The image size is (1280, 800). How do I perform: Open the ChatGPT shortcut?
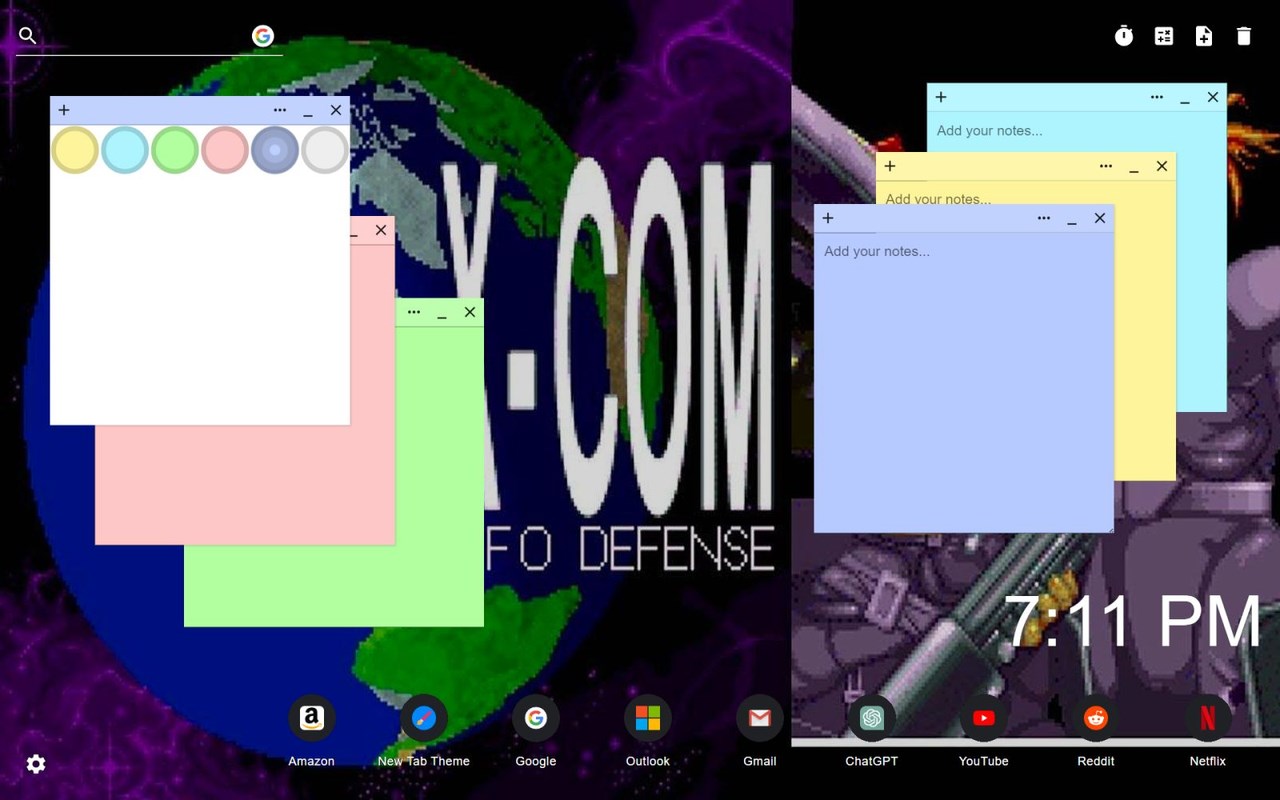[x=871, y=731]
